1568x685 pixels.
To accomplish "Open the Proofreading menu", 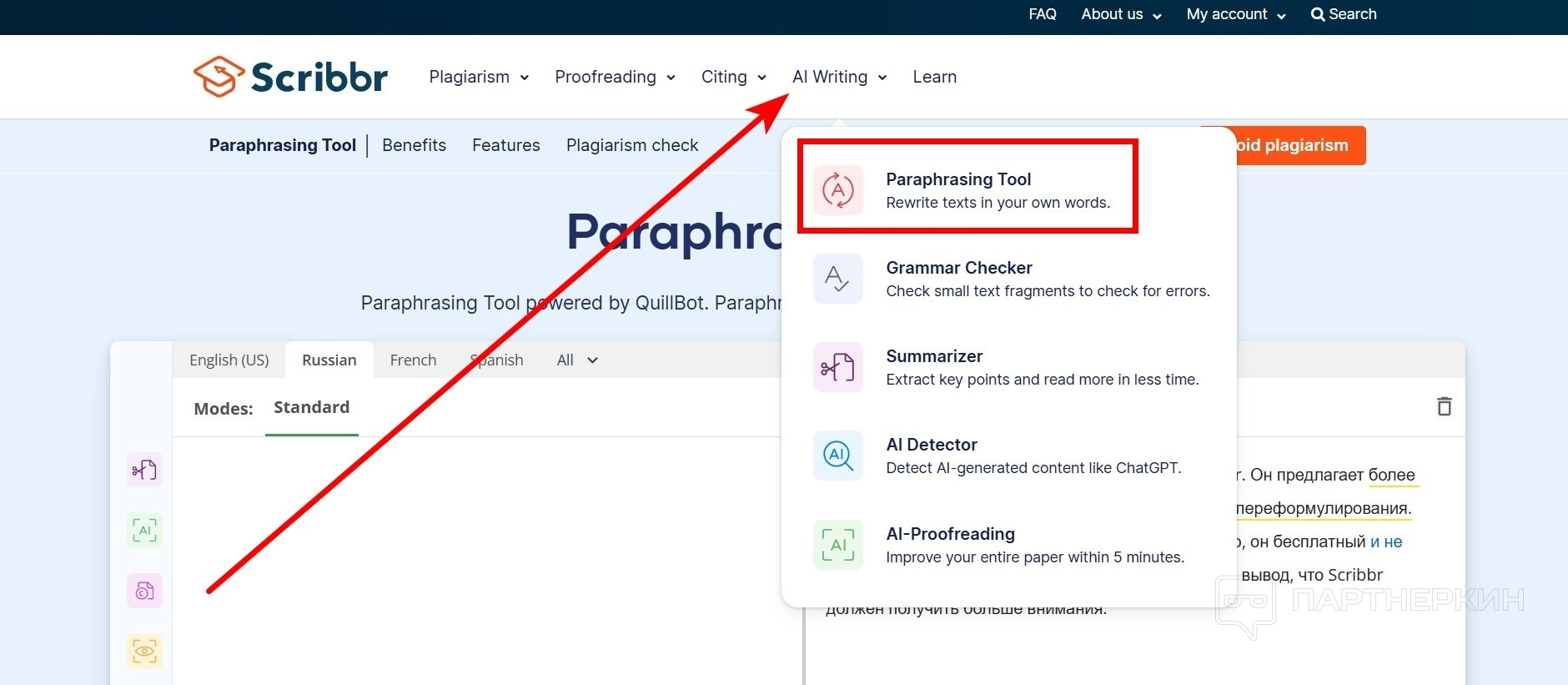I will [x=616, y=77].
